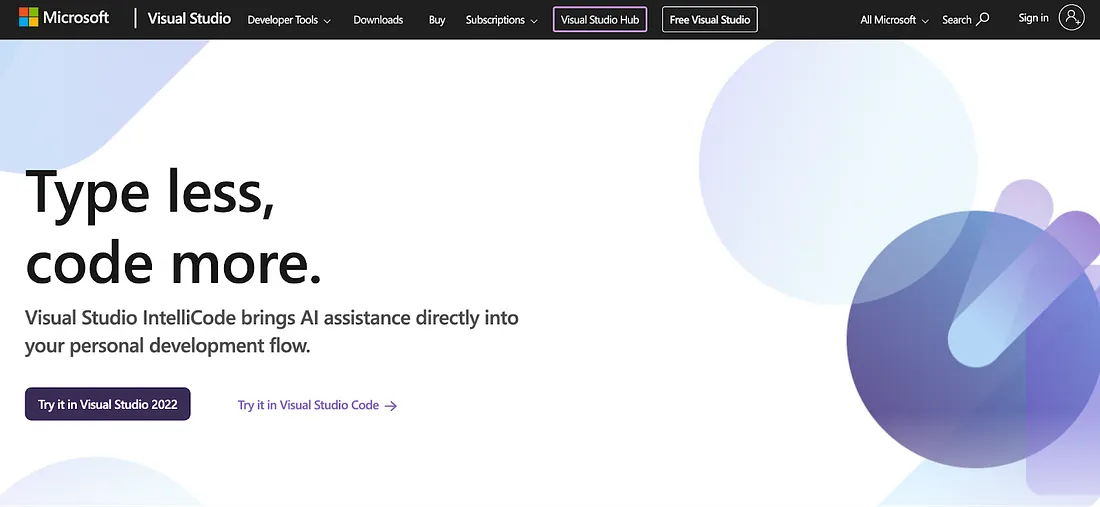Click the Visual Studio Hub button

click(x=600, y=20)
